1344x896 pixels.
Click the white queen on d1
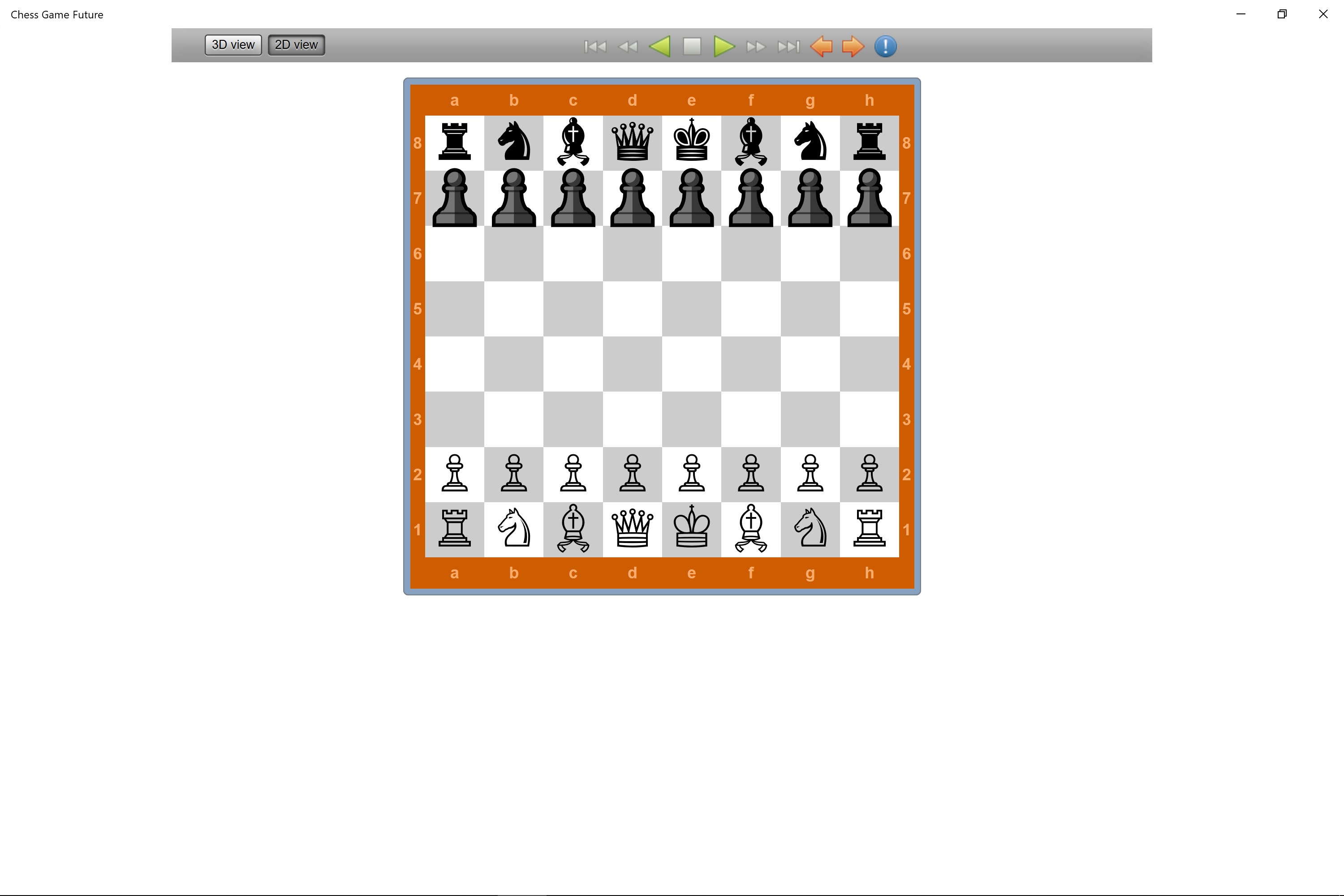click(632, 529)
